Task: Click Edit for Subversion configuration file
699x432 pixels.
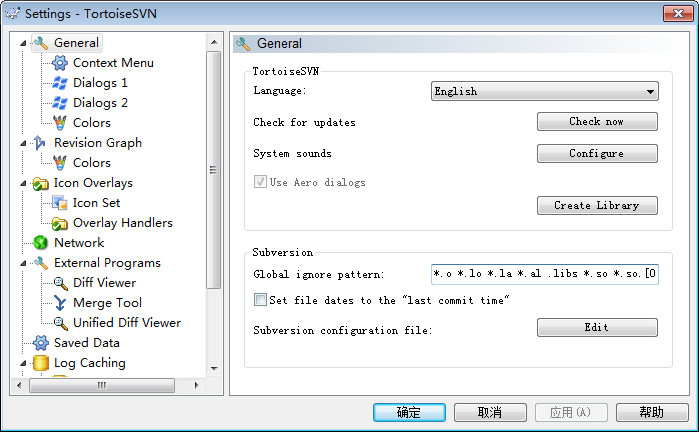Action: pos(597,327)
